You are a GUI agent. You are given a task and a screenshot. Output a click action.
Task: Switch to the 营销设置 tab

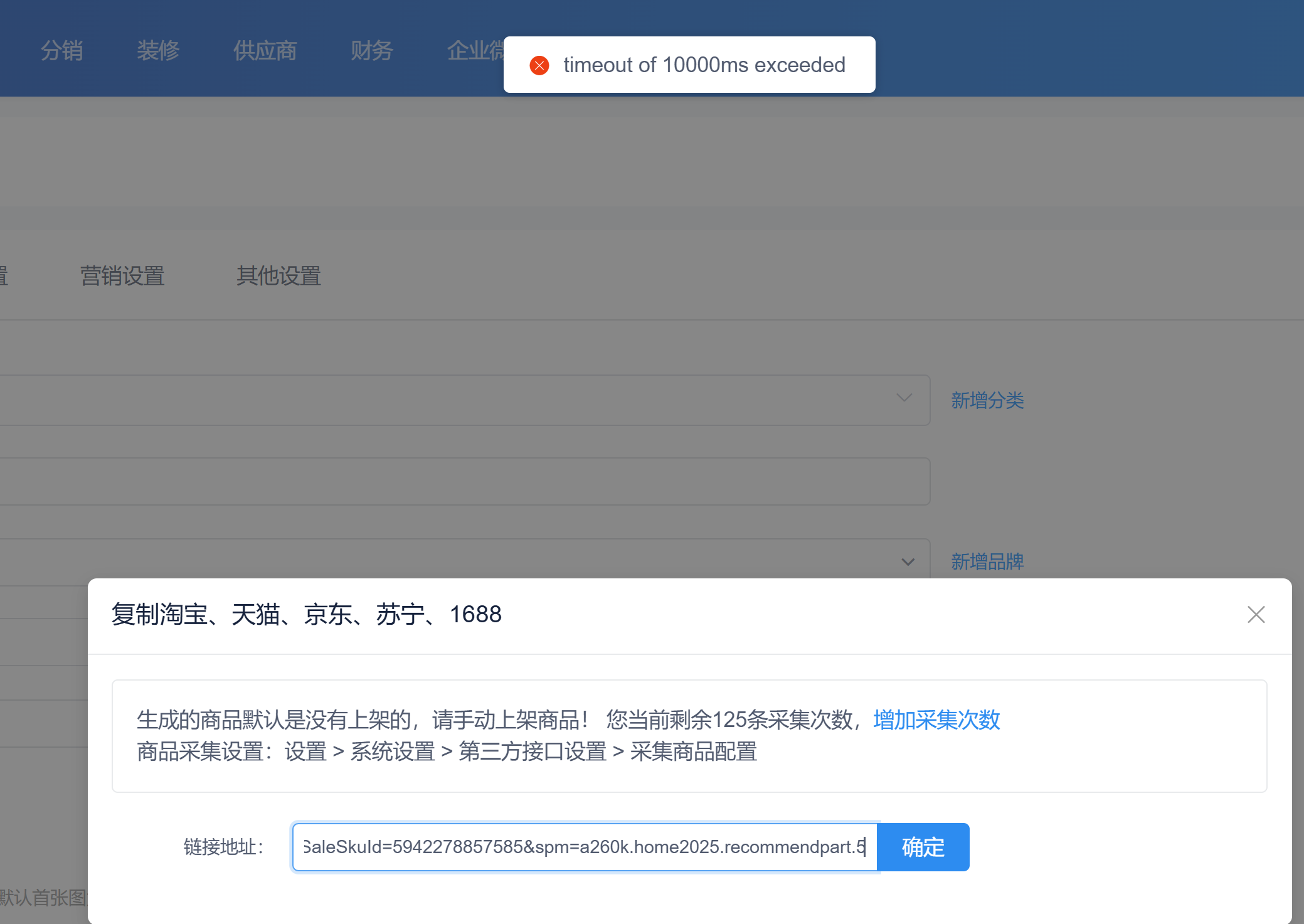point(122,276)
